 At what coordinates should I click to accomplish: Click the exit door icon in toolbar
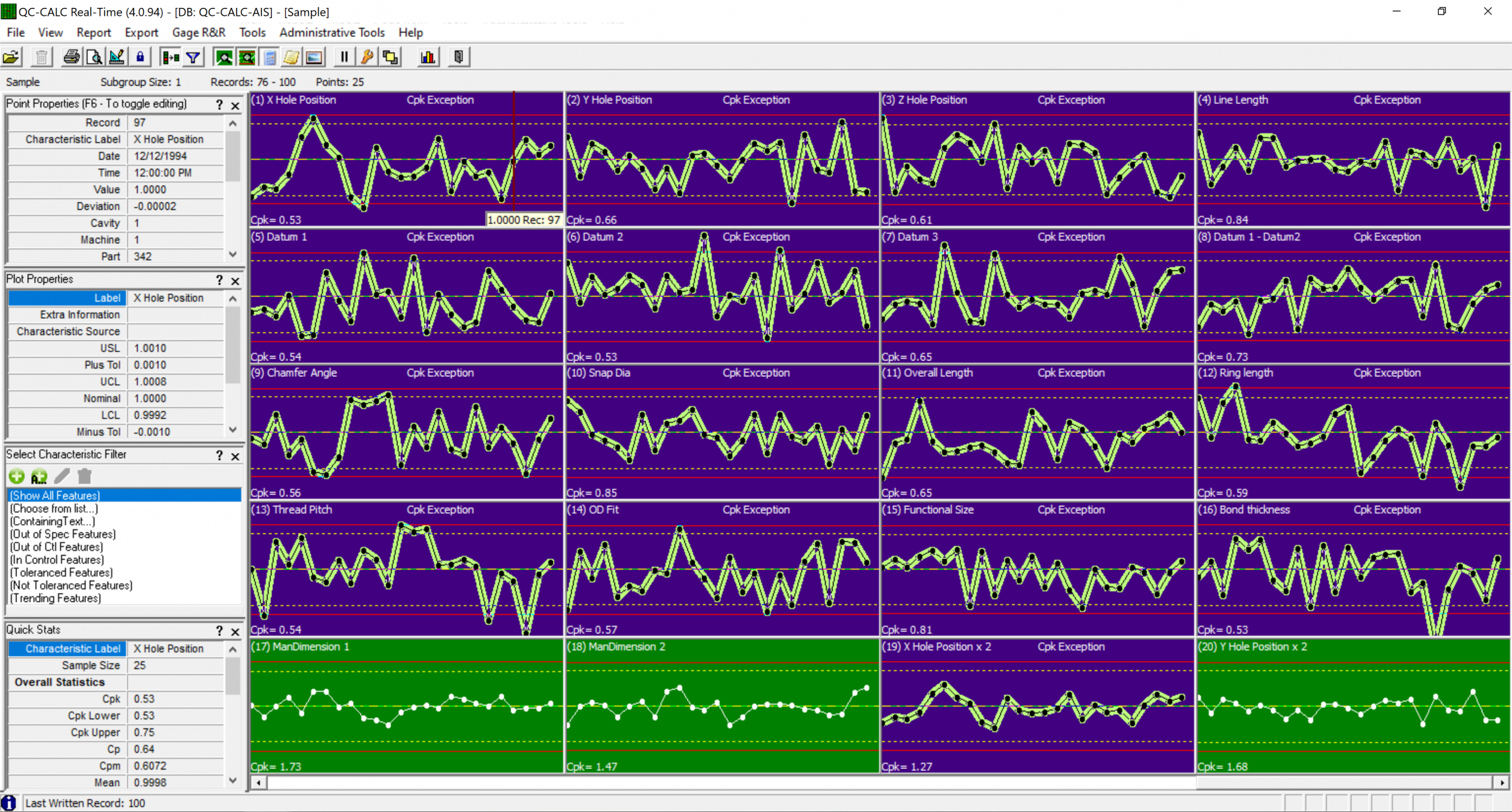click(x=458, y=57)
